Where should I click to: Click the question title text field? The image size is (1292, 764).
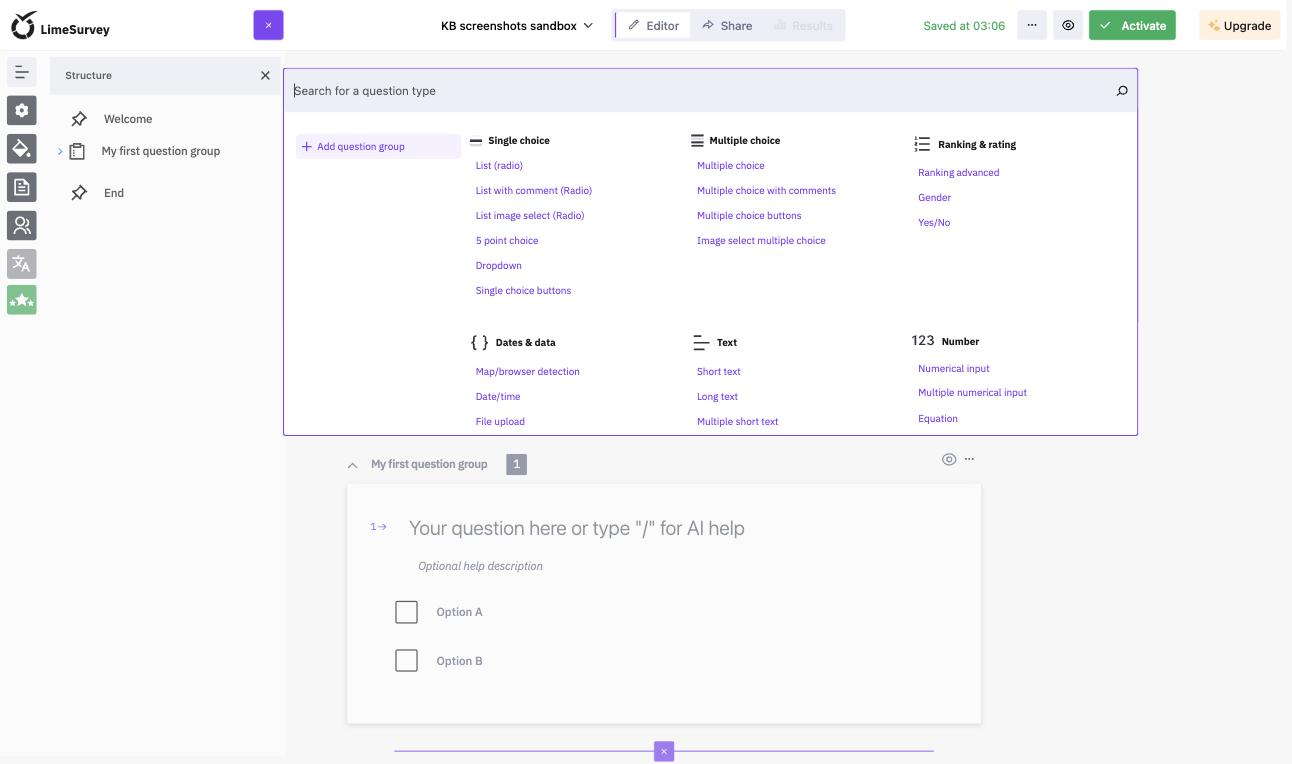click(x=577, y=528)
